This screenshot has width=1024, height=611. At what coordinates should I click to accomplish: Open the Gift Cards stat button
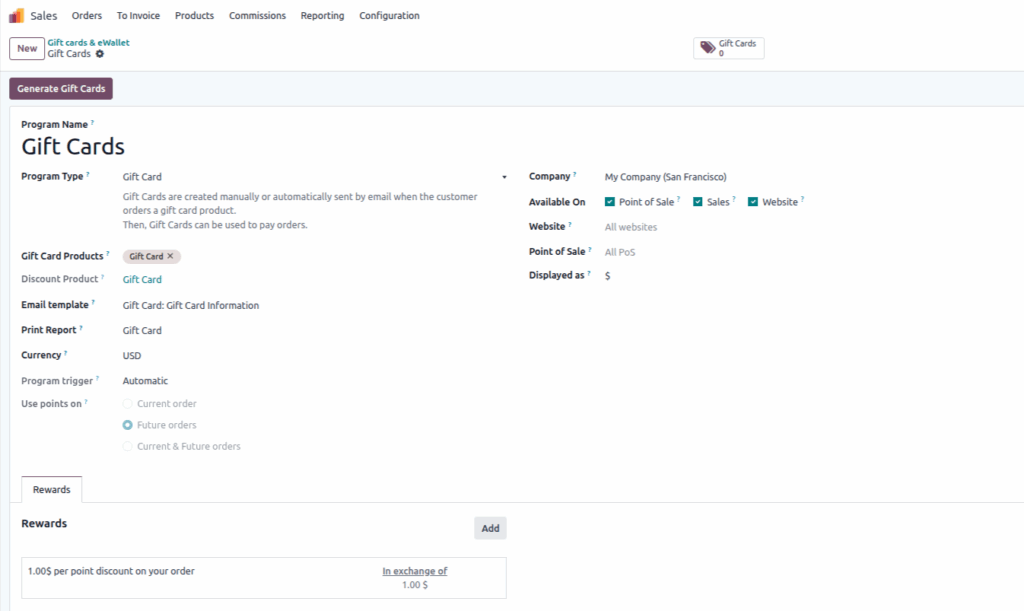coord(729,48)
